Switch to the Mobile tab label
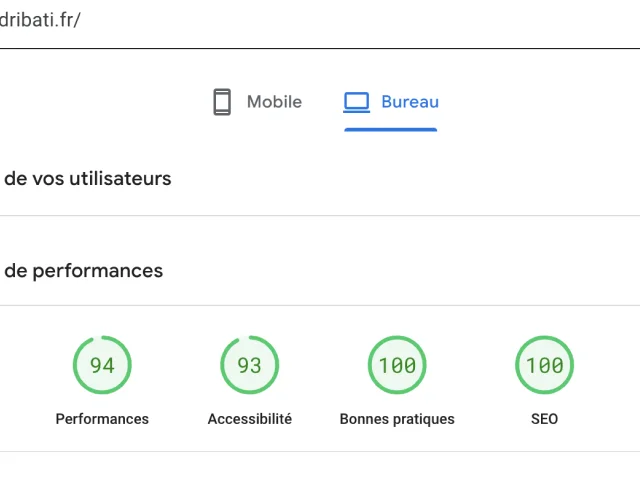The height and width of the screenshot is (482, 640). tap(274, 102)
